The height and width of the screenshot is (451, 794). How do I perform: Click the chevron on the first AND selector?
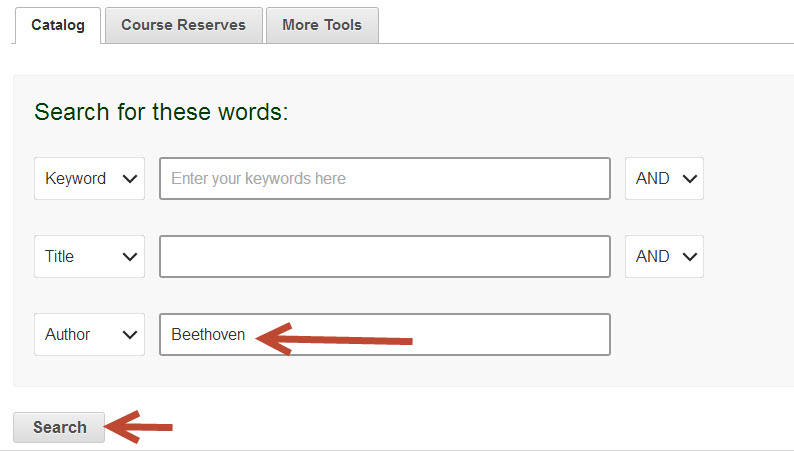[688, 179]
